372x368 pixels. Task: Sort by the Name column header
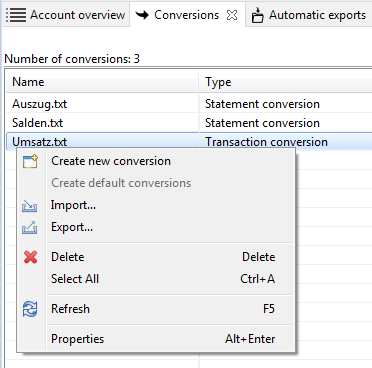point(102,82)
